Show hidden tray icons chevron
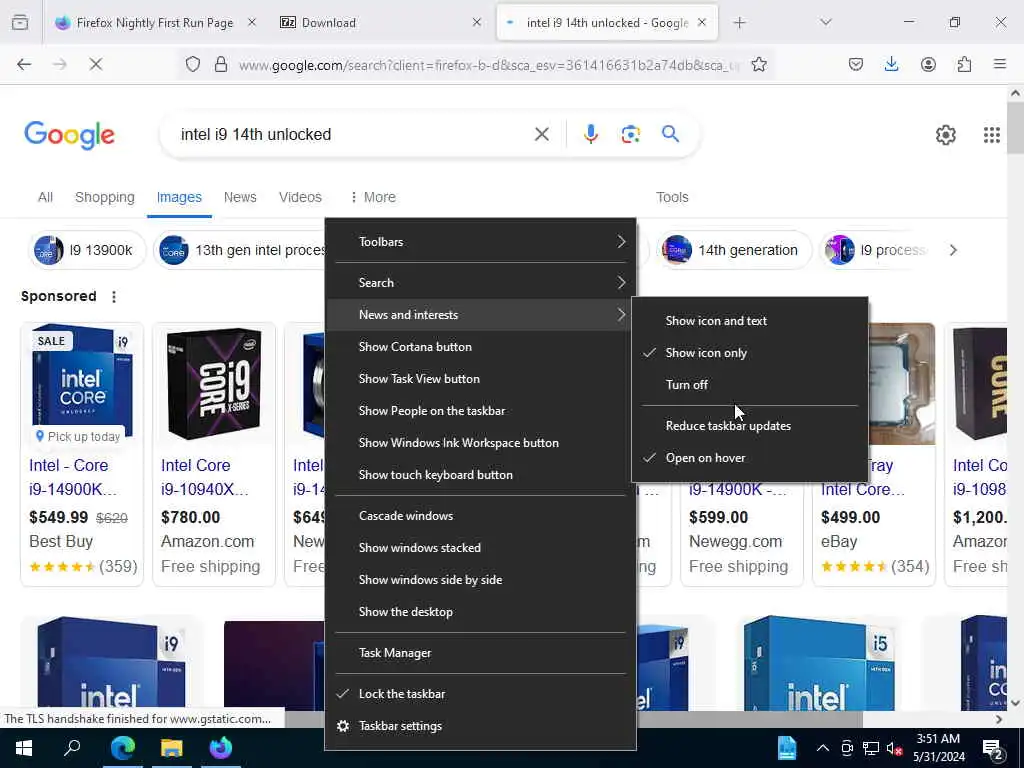 pyautogui.click(x=823, y=748)
